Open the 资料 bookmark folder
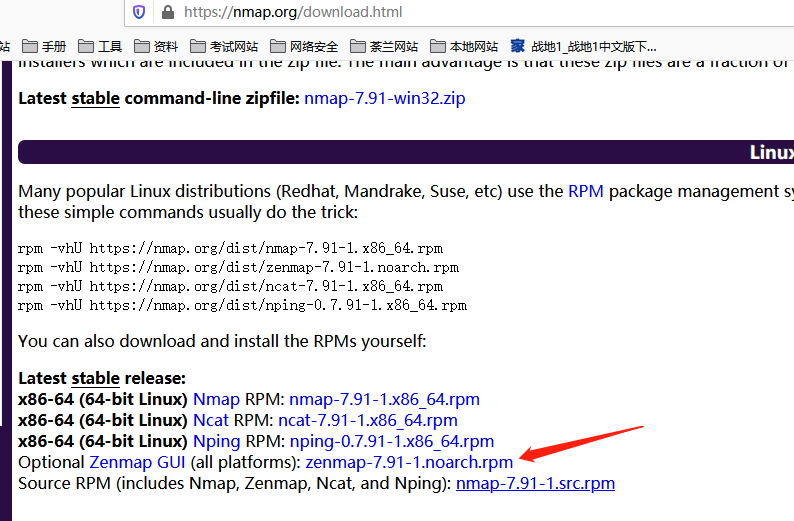Screen dimensions: 794x521 [x=156, y=47]
